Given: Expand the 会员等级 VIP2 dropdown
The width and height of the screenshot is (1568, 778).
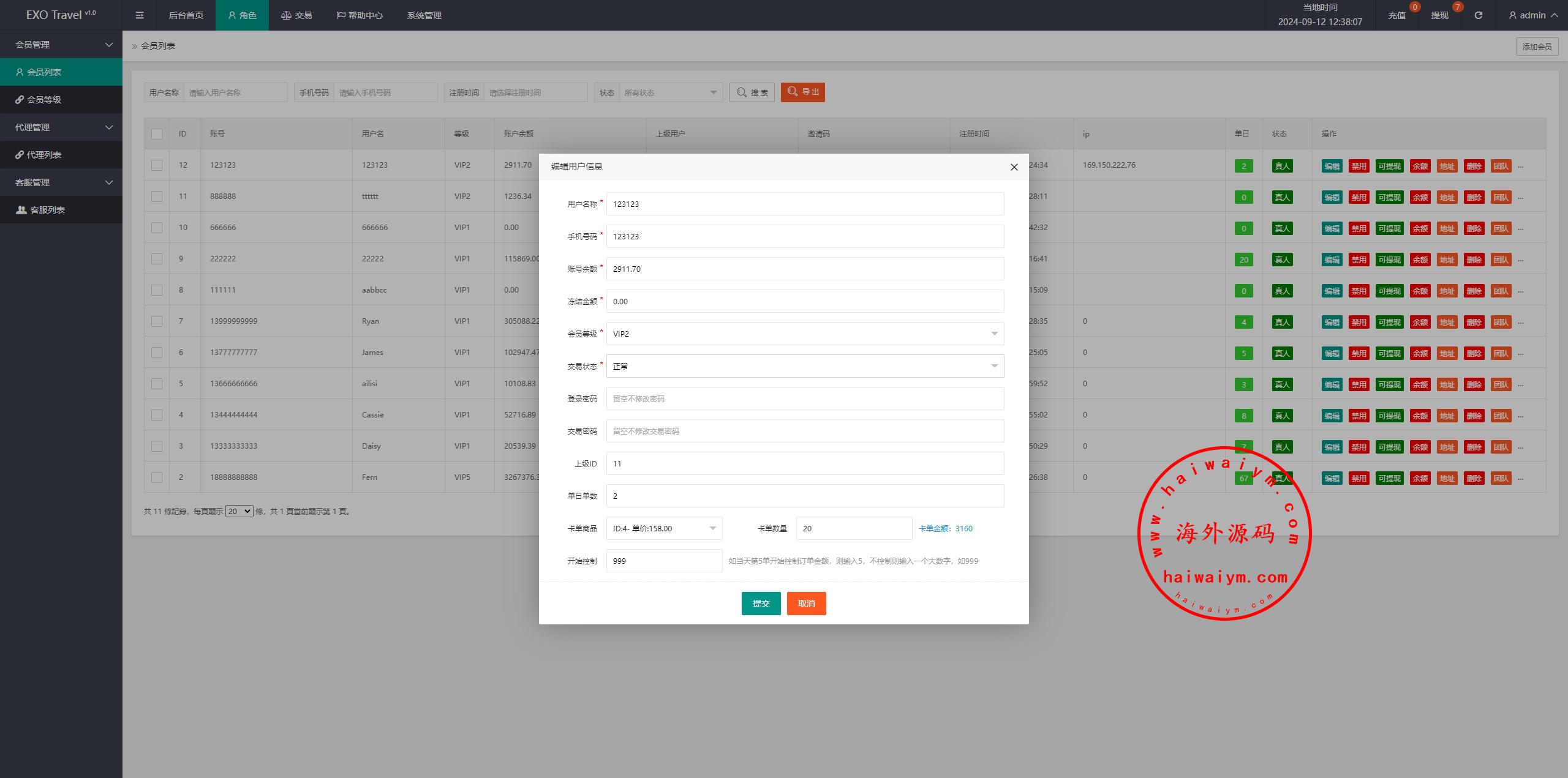Looking at the screenshot, I should click(804, 334).
